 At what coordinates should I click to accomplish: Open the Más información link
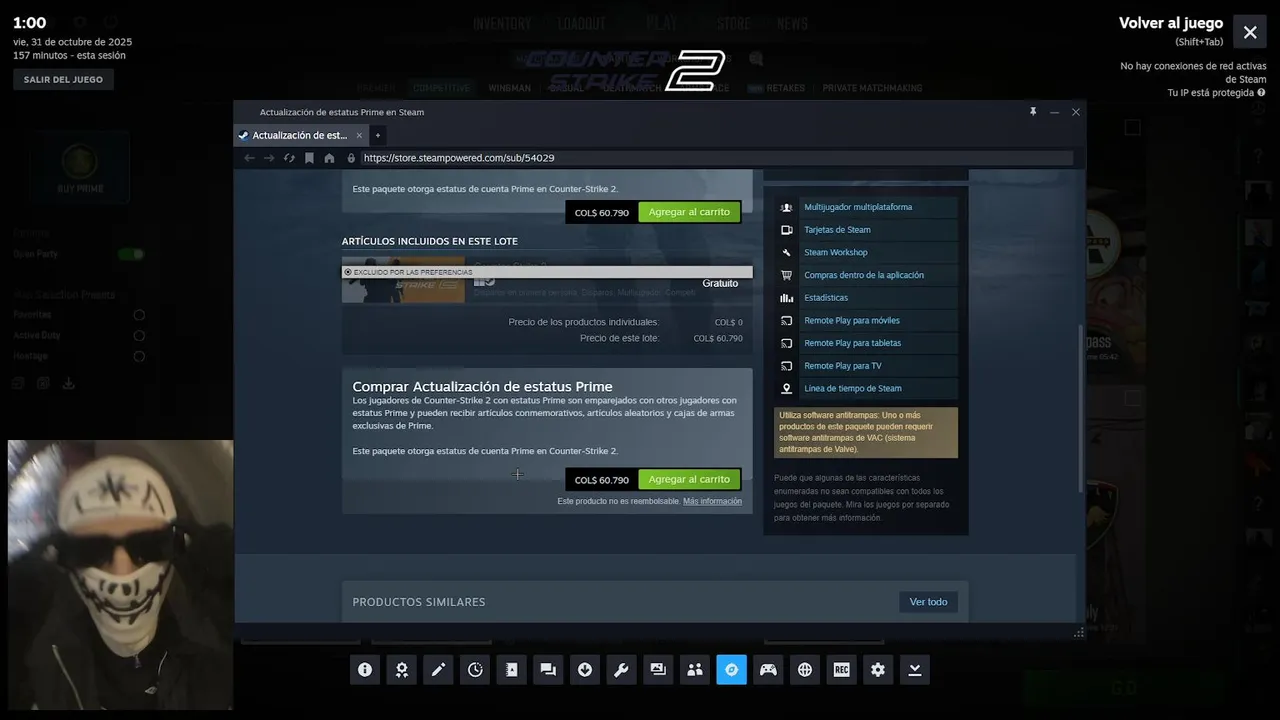point(712,501)
